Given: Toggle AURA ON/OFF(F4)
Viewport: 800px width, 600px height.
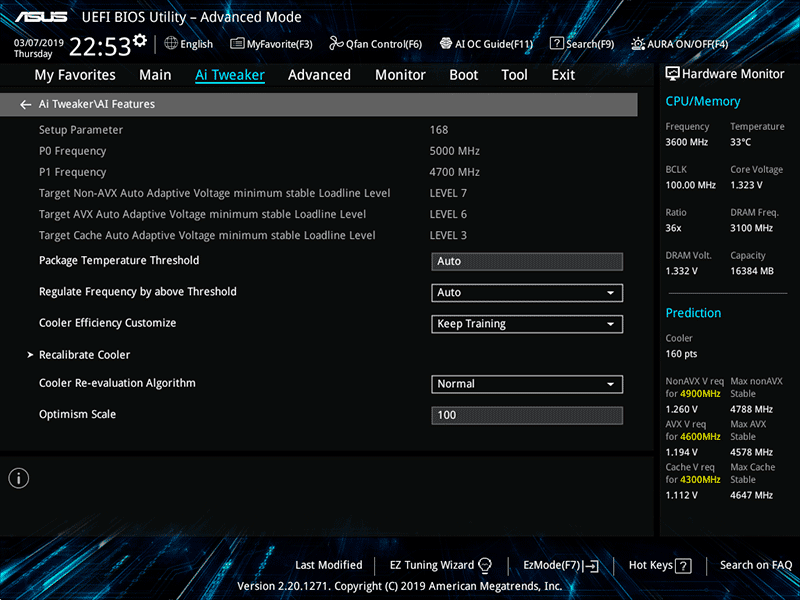Looking at the screenshot, I should [680, 44].
